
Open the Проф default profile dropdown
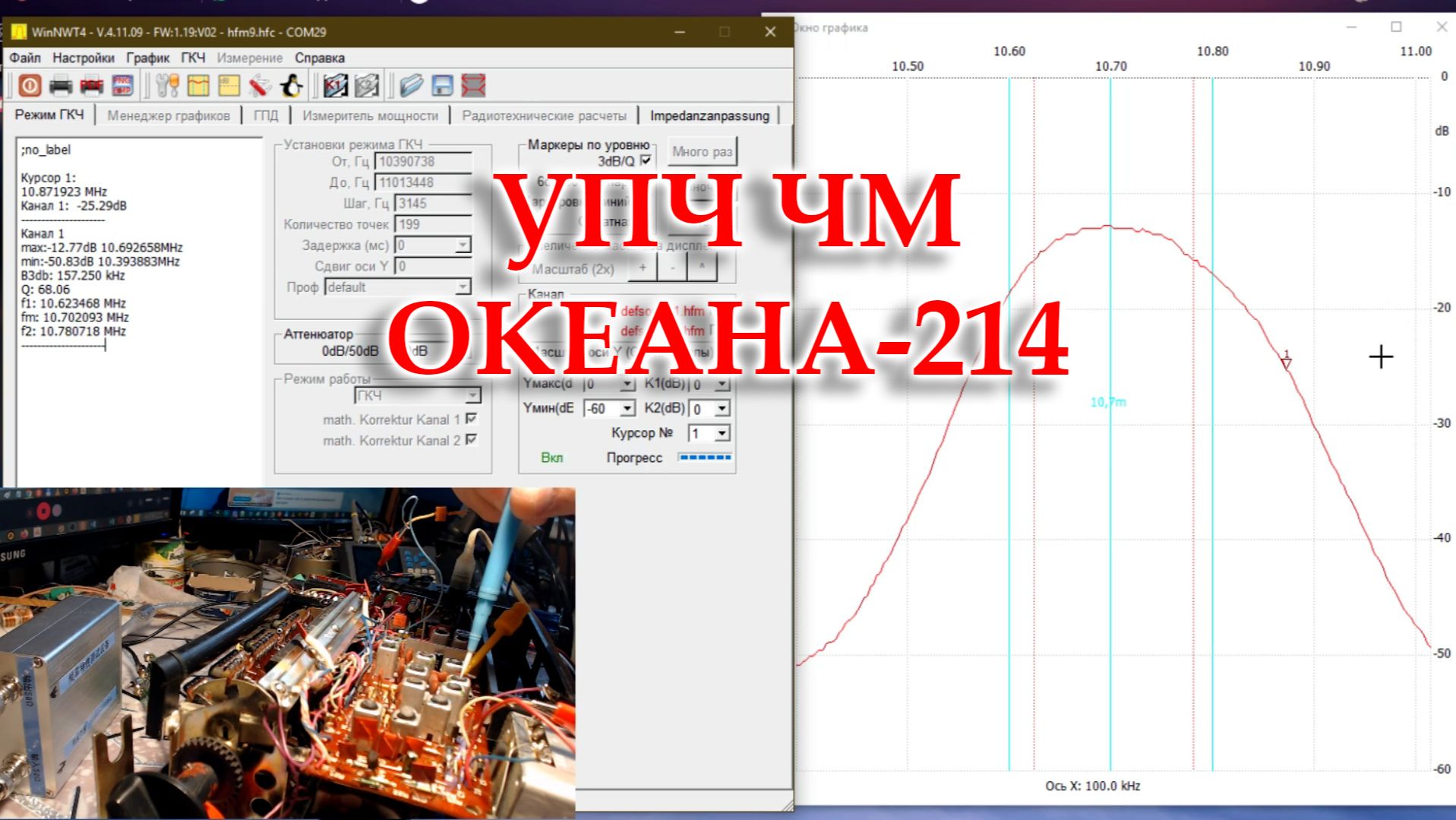462,287
